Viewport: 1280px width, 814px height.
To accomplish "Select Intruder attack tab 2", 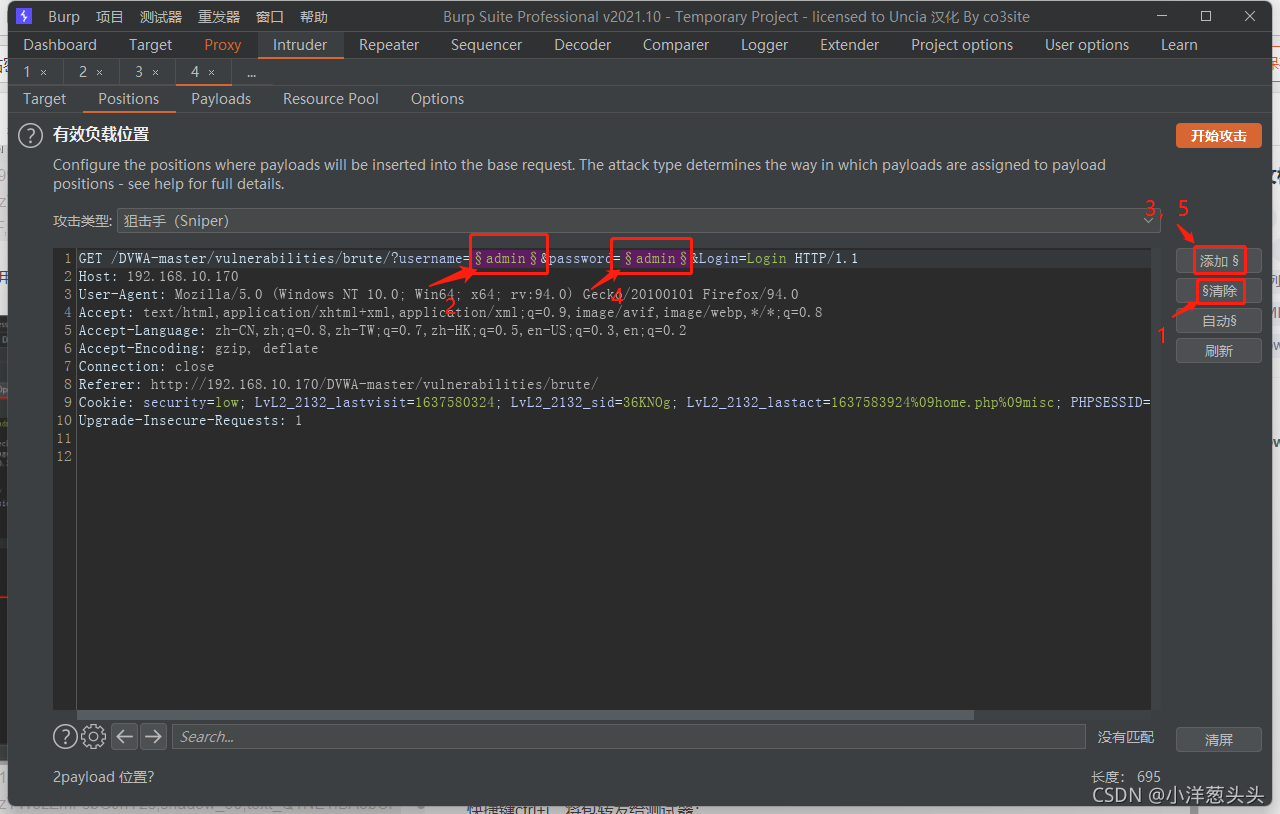I will tap(83, 72).
